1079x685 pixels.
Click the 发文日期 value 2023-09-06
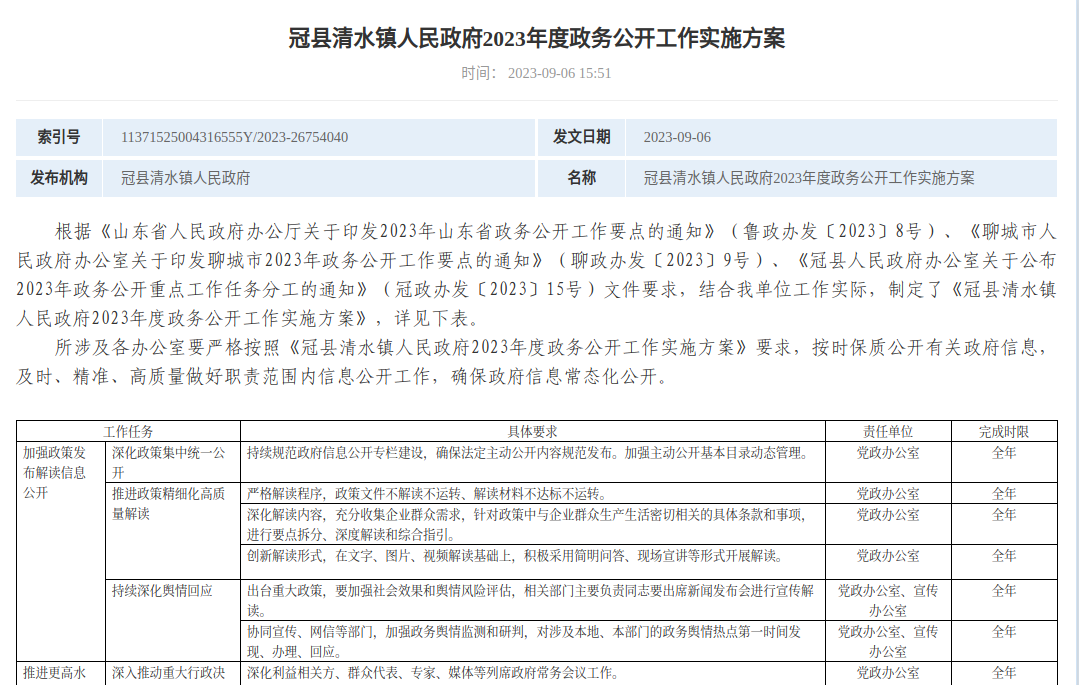point(677,137)
